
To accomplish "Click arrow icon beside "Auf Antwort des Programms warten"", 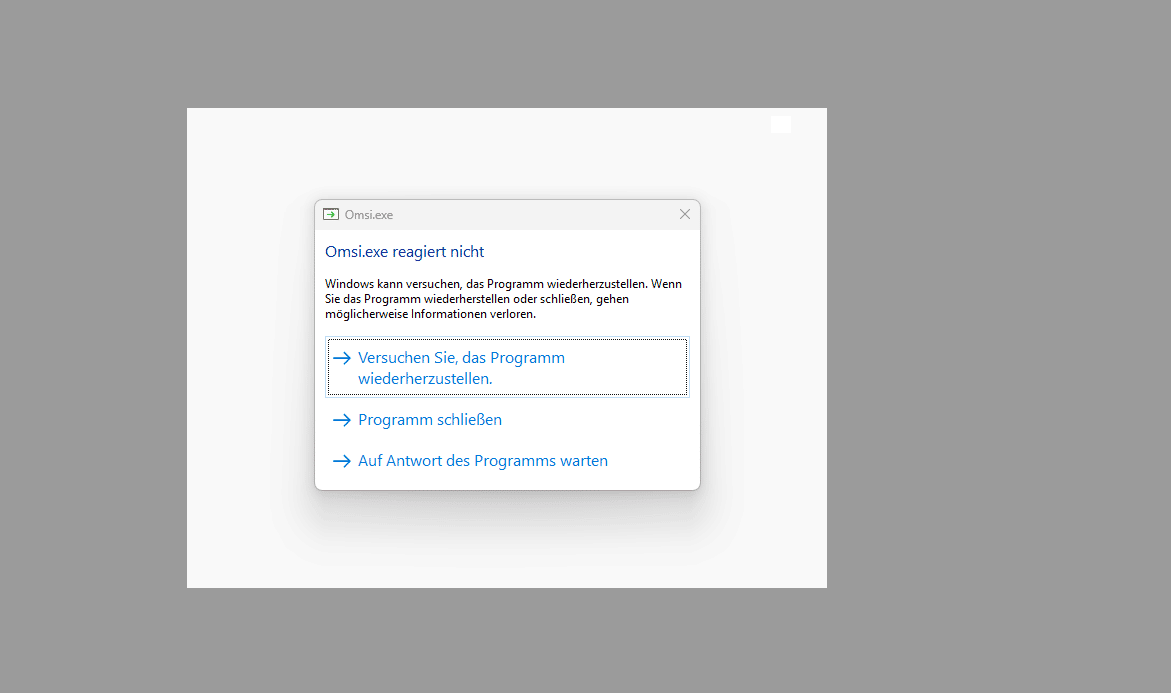I will click(342, 461).
